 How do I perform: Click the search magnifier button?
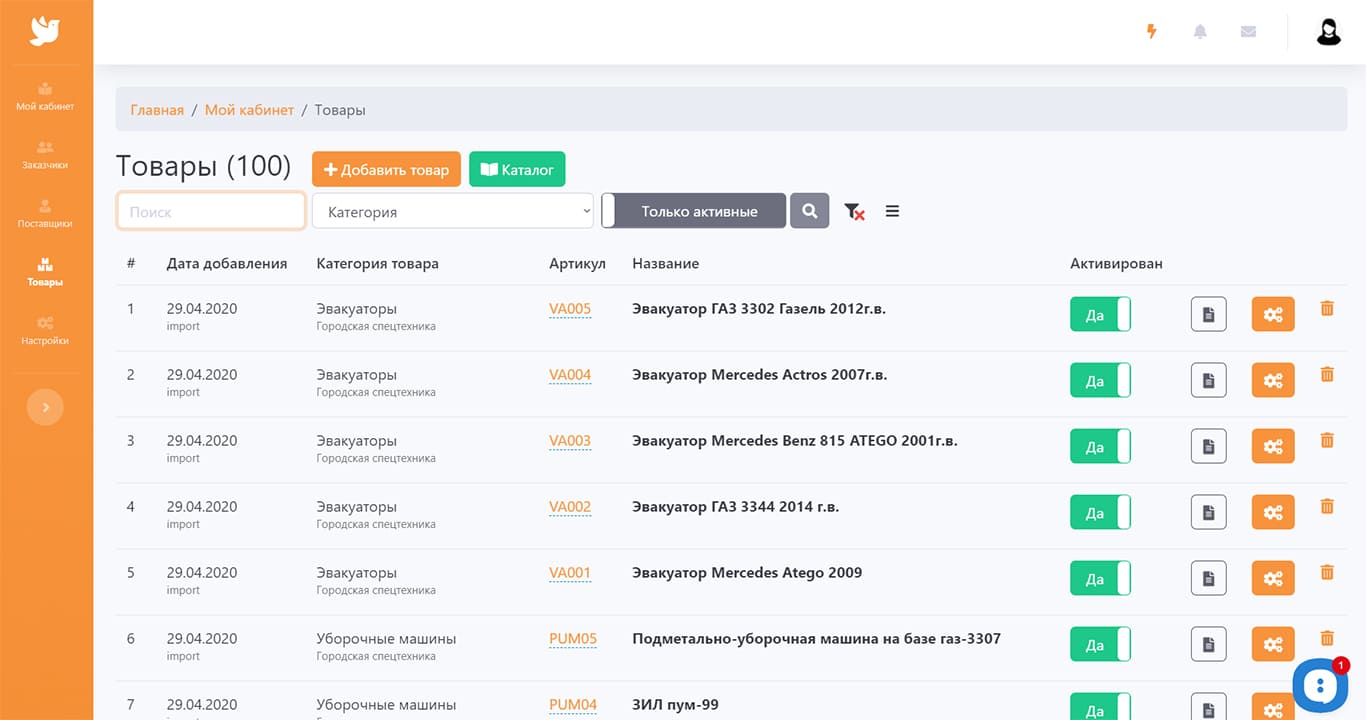pyautogui.click(x=809, y=211)
